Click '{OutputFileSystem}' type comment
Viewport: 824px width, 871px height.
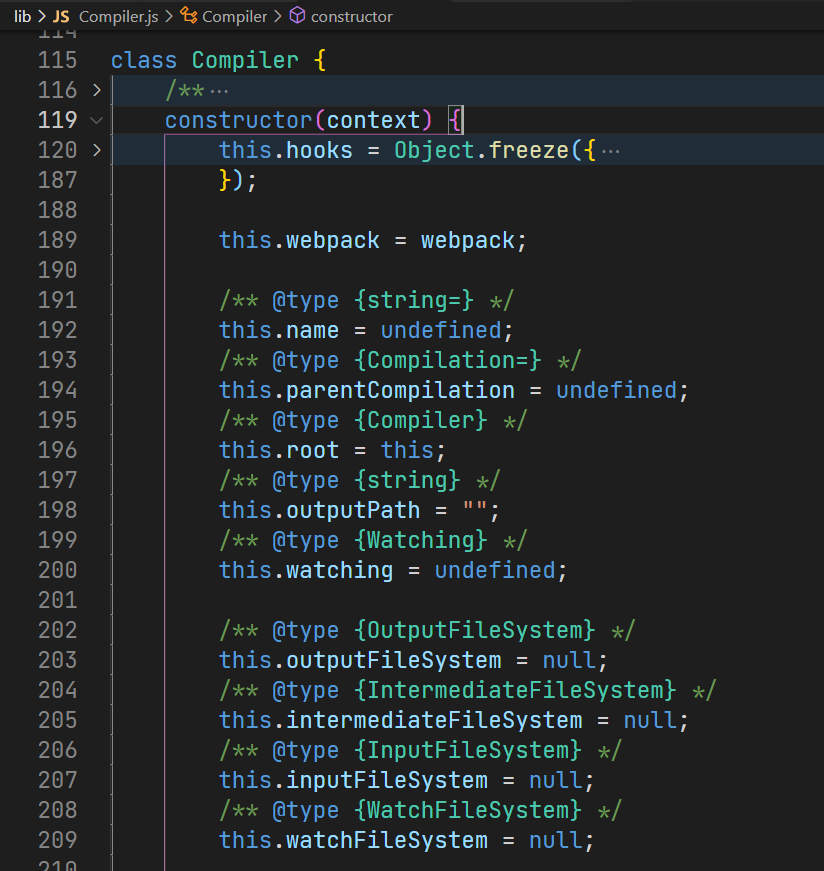coord(475,630)
